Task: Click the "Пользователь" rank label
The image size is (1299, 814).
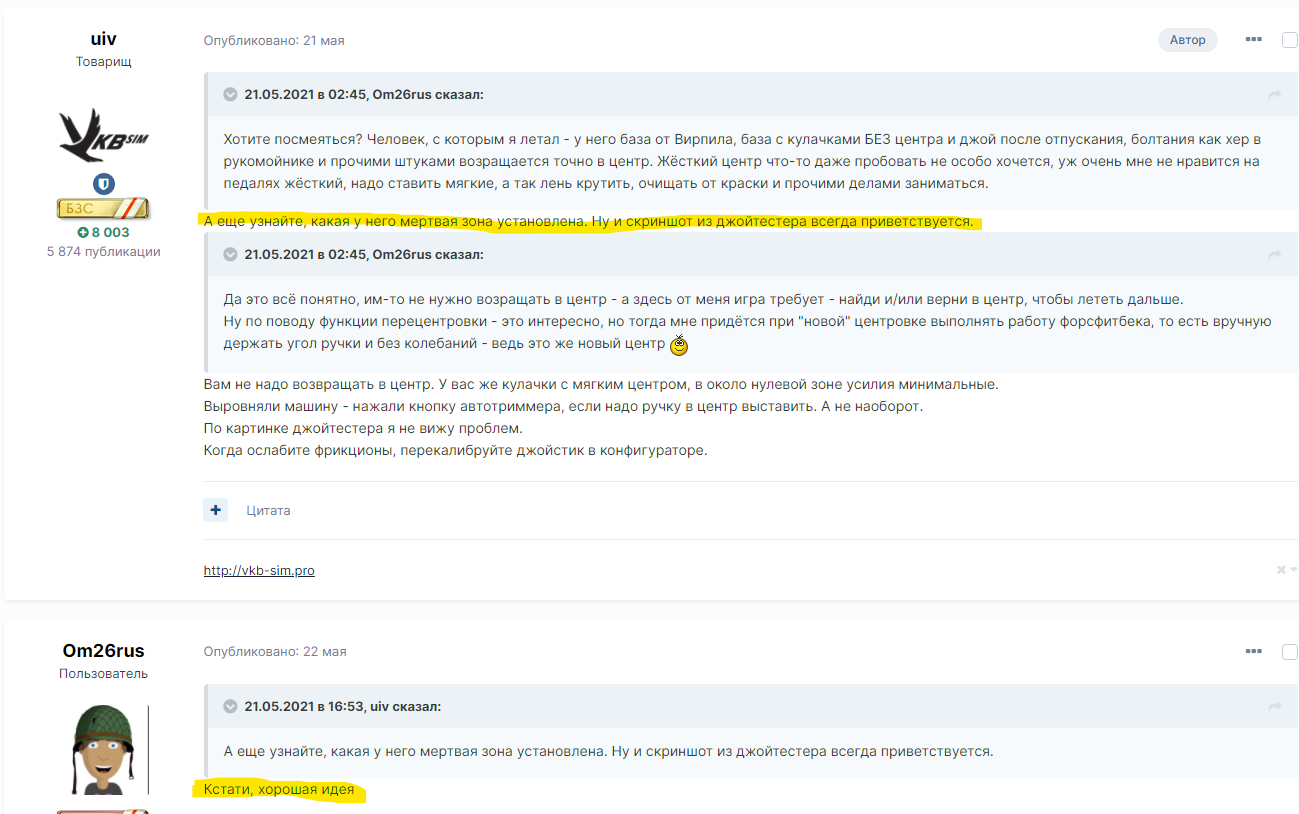Action: (x=104, y=674)
